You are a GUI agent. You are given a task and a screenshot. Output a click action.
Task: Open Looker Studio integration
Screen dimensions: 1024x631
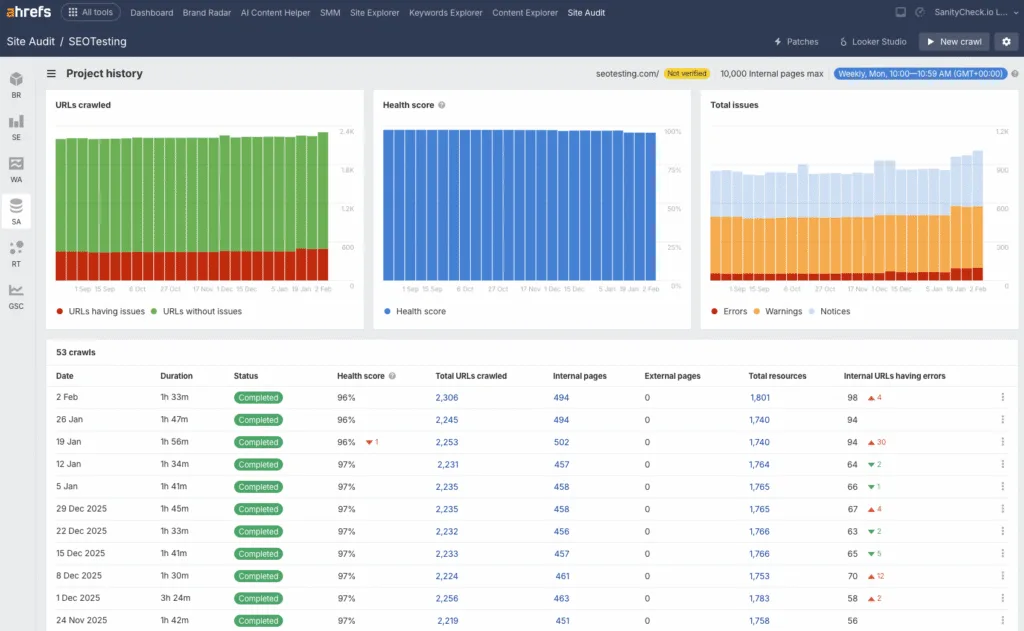(x=872, y=41)
